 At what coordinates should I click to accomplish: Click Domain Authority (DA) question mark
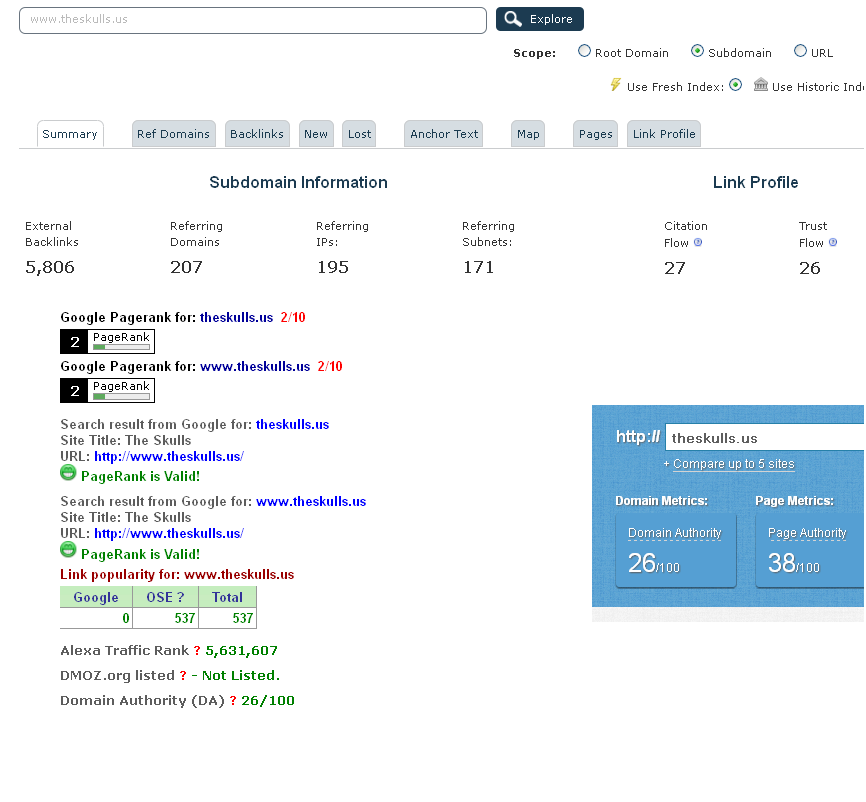tap(233, 701)
